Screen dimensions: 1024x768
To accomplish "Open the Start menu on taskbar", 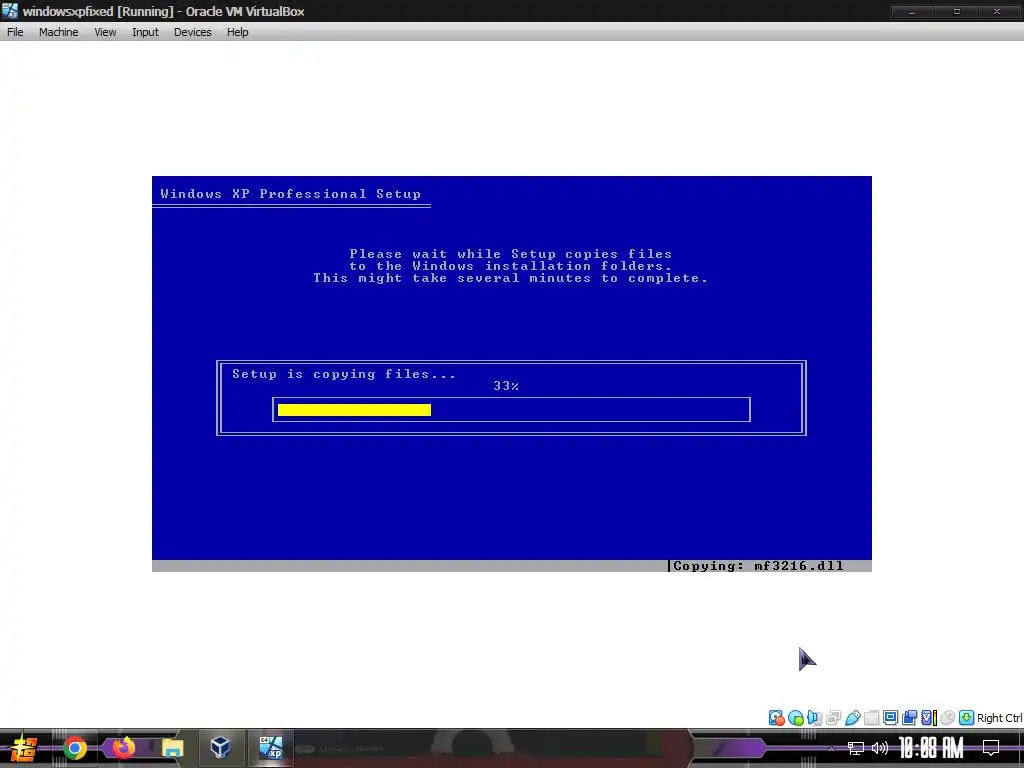I will 23,748.
